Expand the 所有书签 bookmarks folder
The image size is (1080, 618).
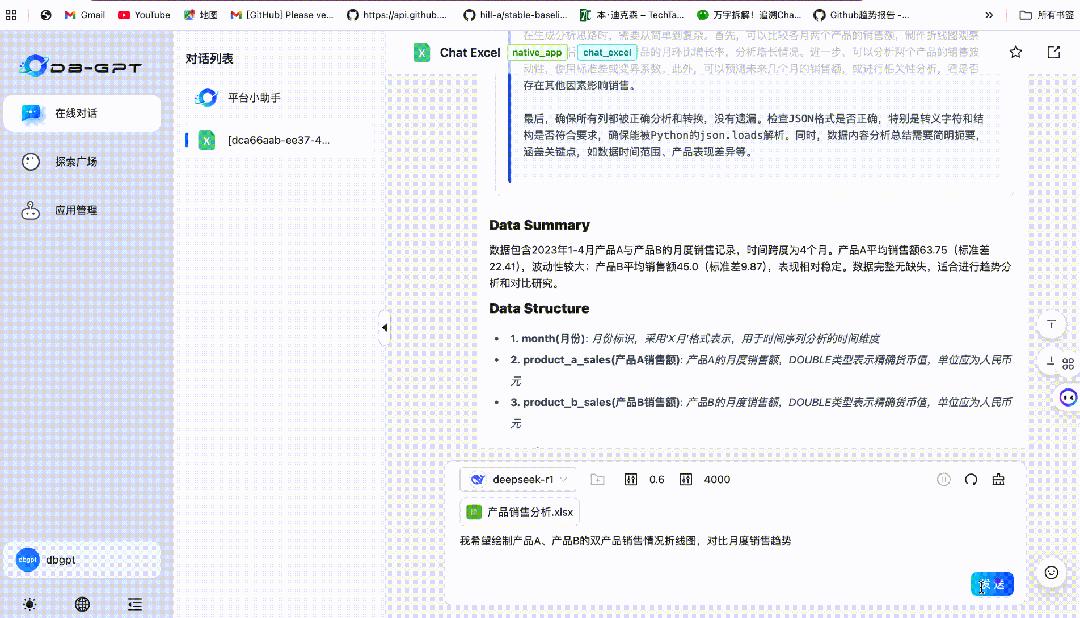[x=1046, y=15]
